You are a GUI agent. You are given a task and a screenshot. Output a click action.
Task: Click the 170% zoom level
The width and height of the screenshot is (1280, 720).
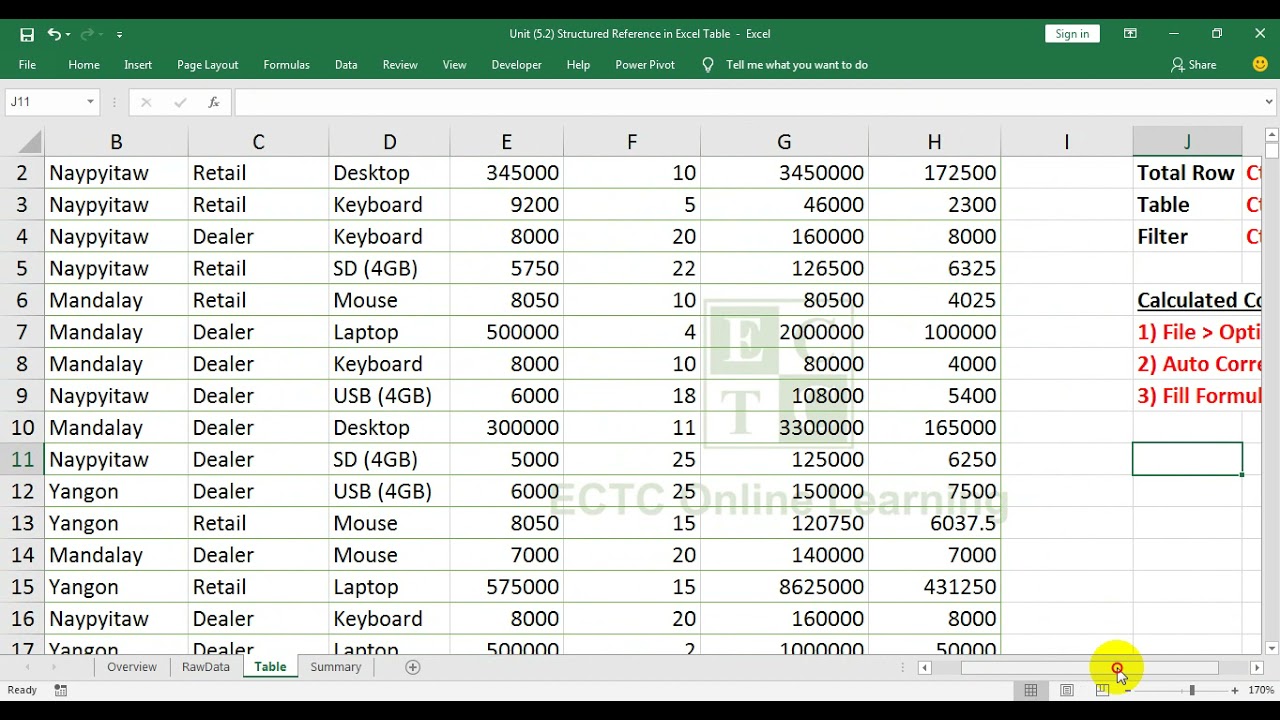(1261, 690)
